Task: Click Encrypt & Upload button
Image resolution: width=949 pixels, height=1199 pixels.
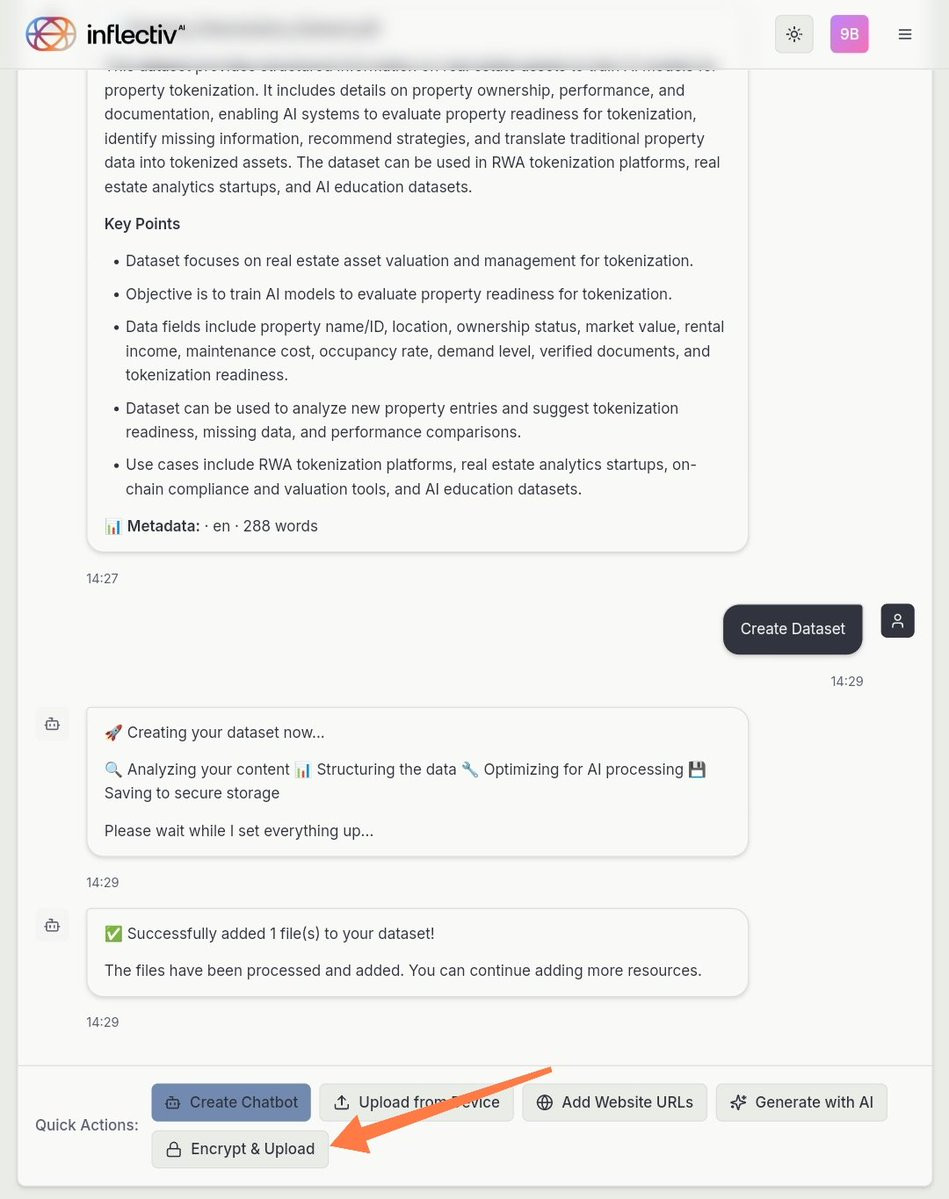Action: click(240, 1149)
